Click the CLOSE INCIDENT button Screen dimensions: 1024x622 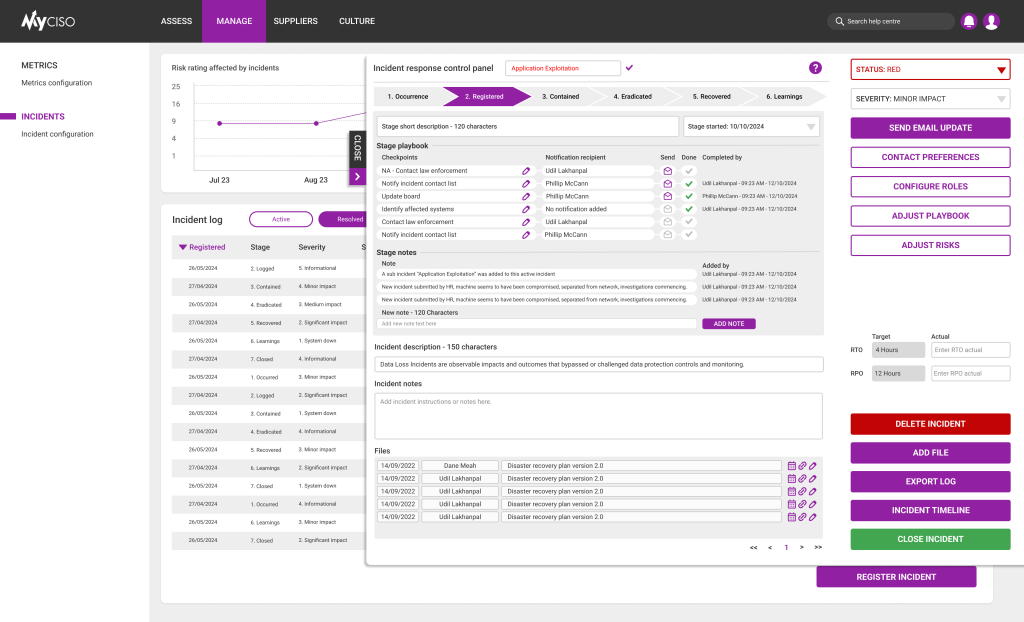point(930,539)
